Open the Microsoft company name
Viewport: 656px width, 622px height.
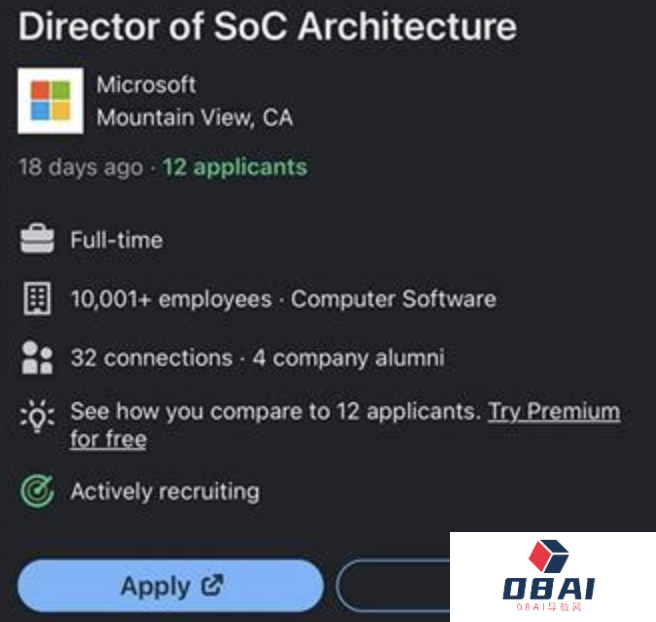[x=146, y=85]
